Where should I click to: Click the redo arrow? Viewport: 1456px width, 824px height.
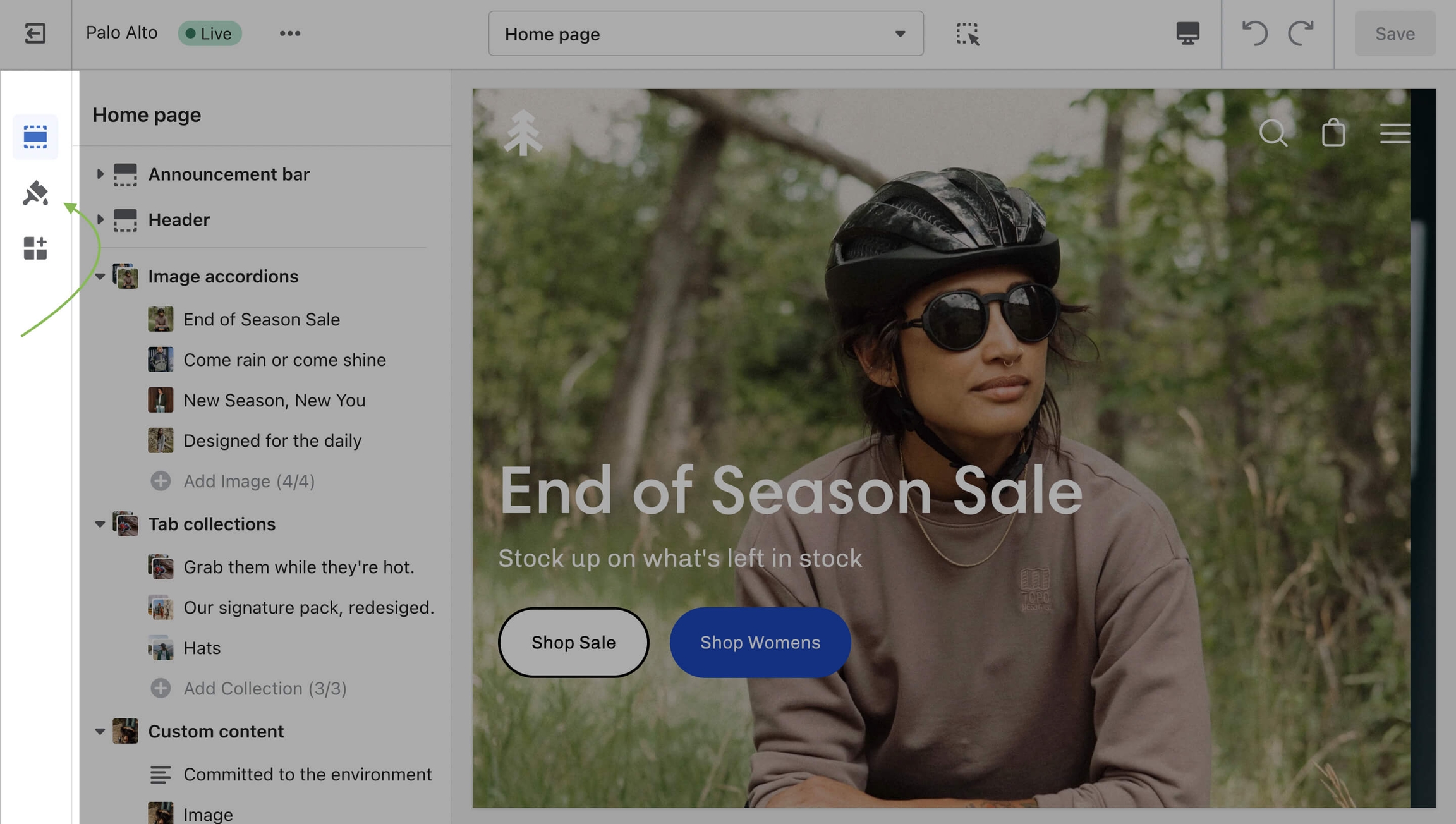(1301, 33)
